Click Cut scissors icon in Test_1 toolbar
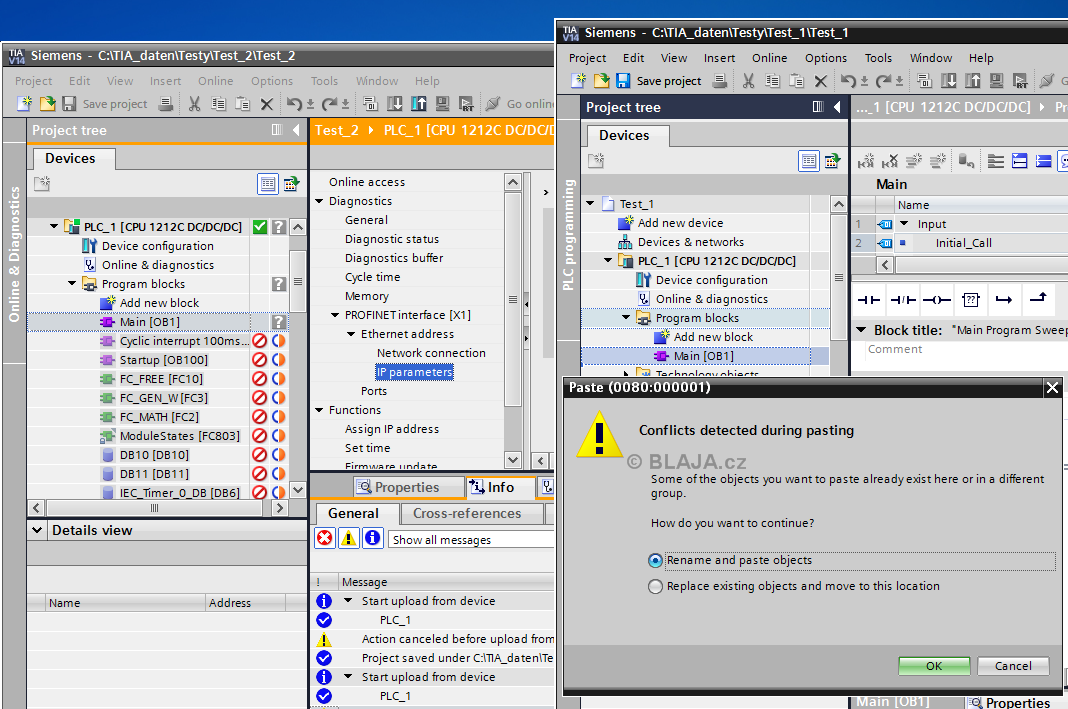 pos(749,81)
